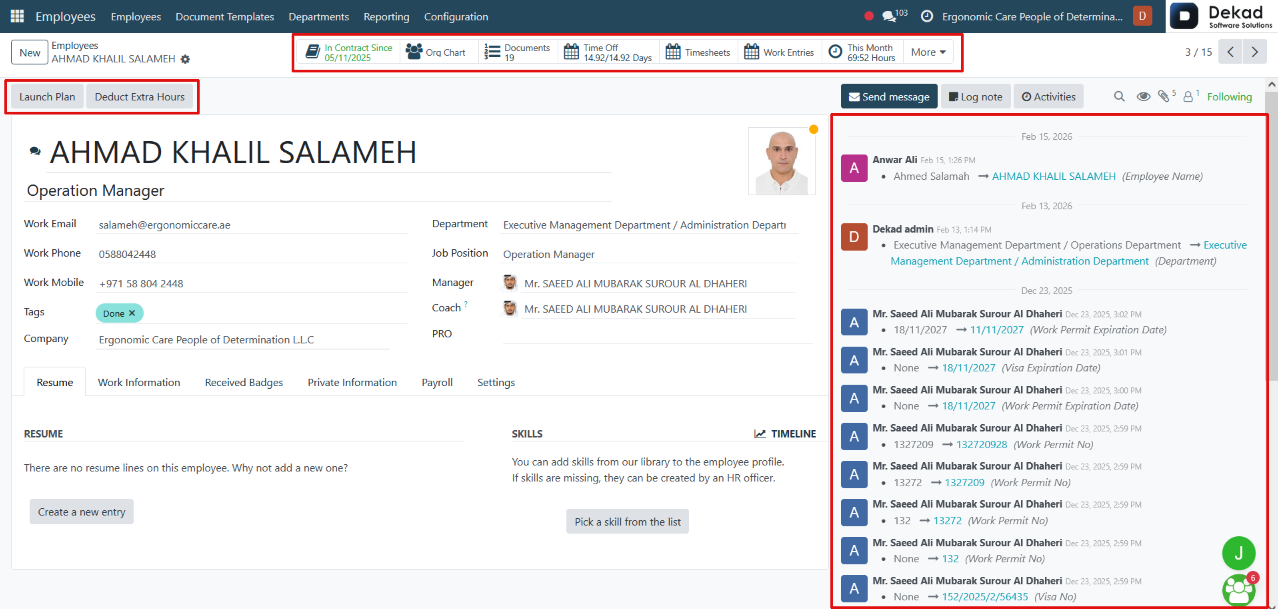Open the Departments menu

(x=319, y=17)
